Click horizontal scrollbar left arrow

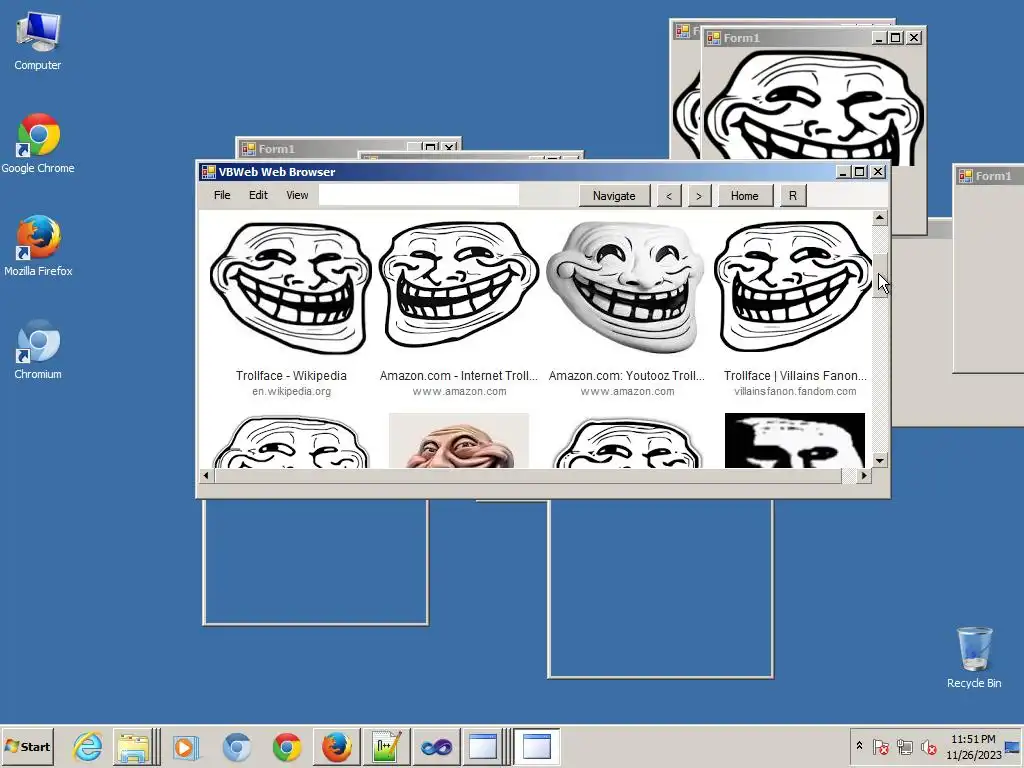206,475
